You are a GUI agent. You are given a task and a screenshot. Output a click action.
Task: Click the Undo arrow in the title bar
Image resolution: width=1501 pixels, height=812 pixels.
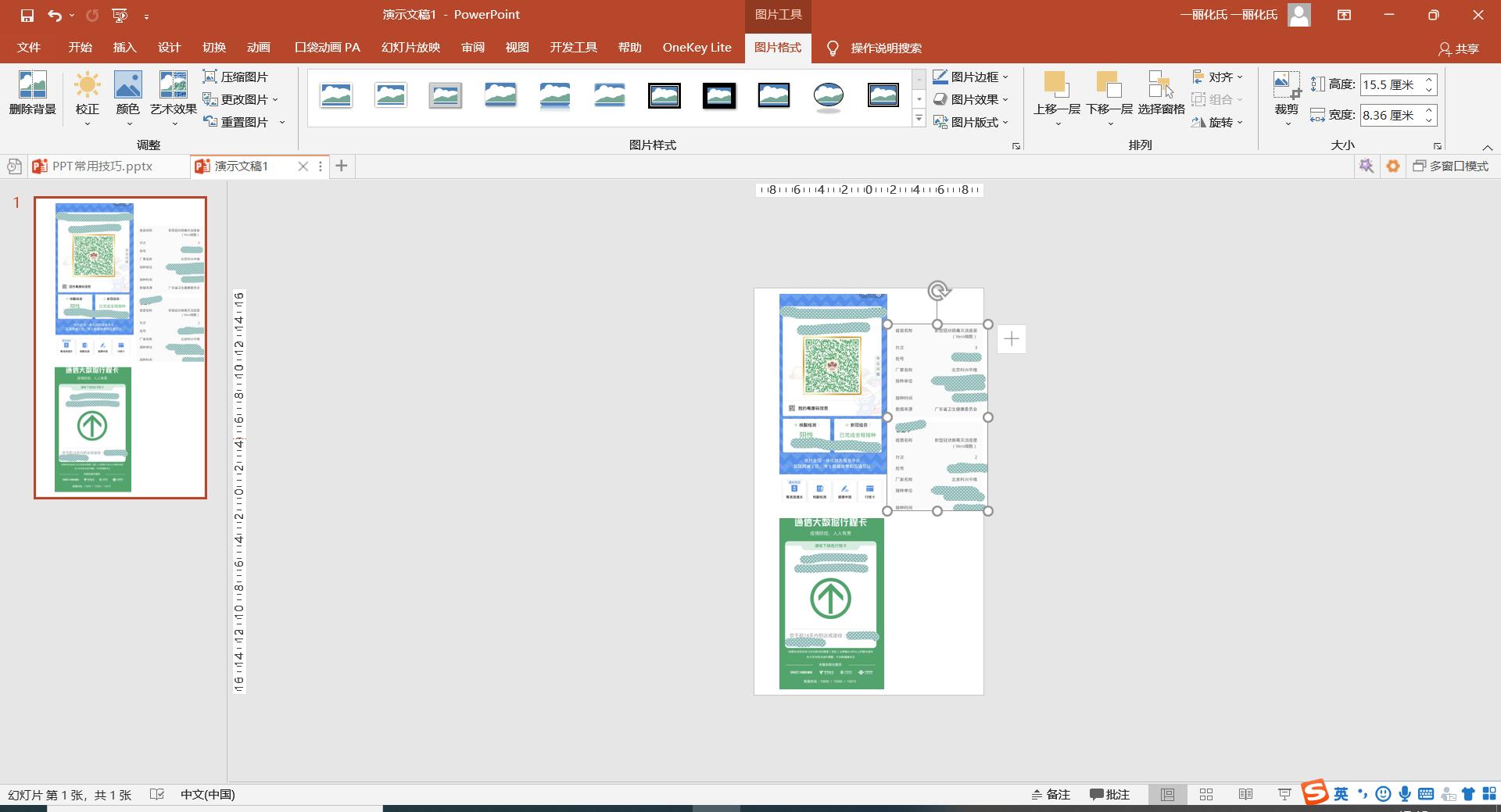54,15
